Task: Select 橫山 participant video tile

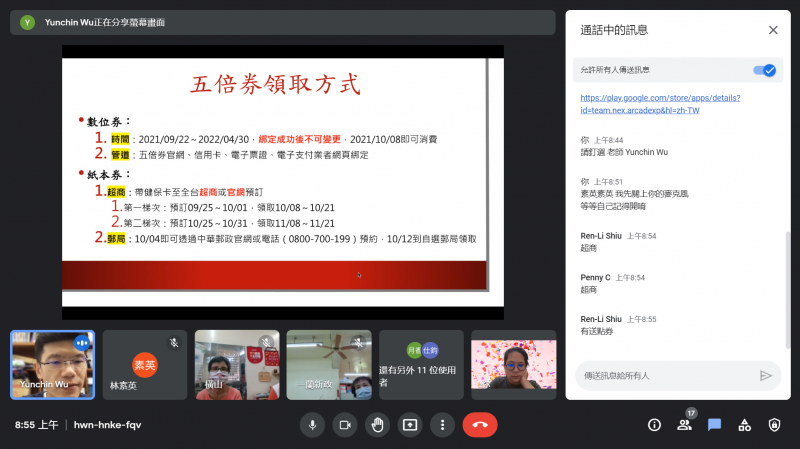Action: (x=237, y=365)
